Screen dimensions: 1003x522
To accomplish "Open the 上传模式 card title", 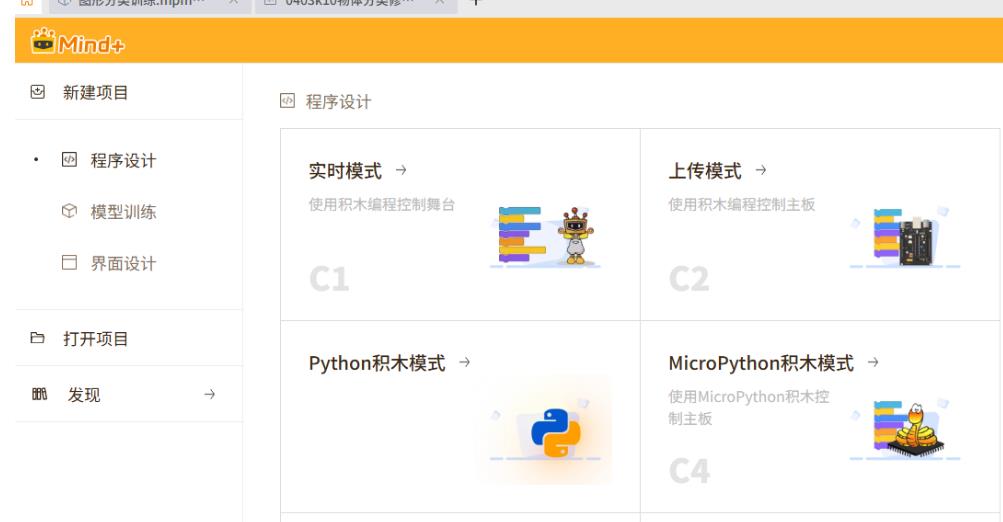I will [x=705, y=171].
